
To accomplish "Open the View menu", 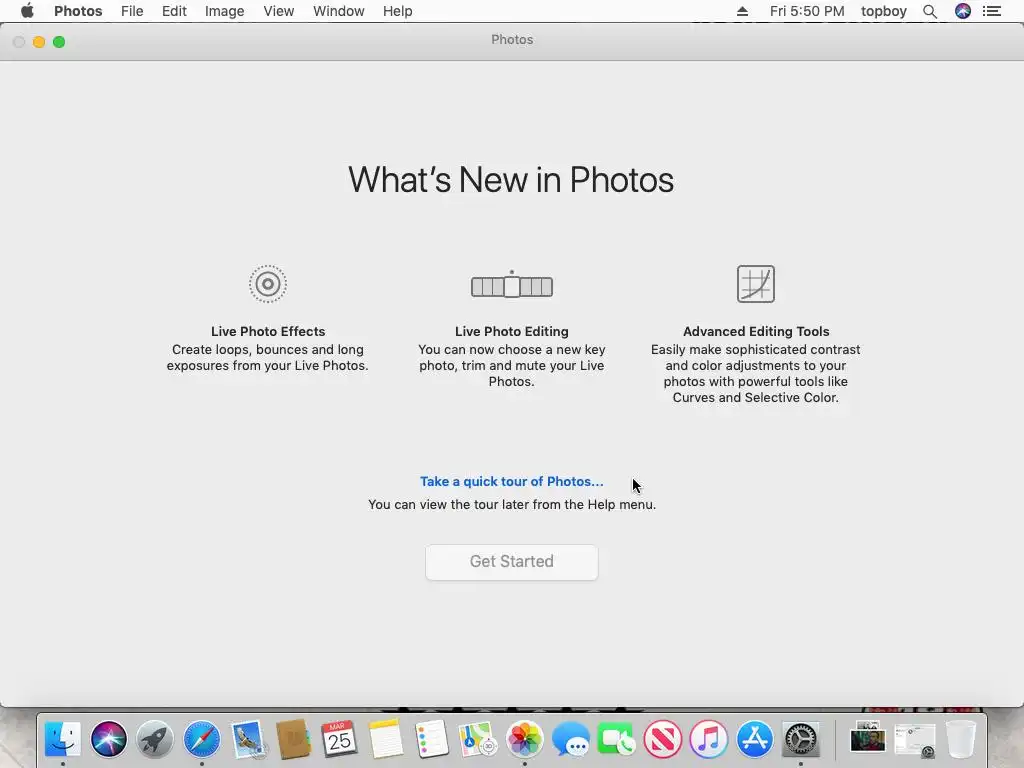I will (279, 11).
